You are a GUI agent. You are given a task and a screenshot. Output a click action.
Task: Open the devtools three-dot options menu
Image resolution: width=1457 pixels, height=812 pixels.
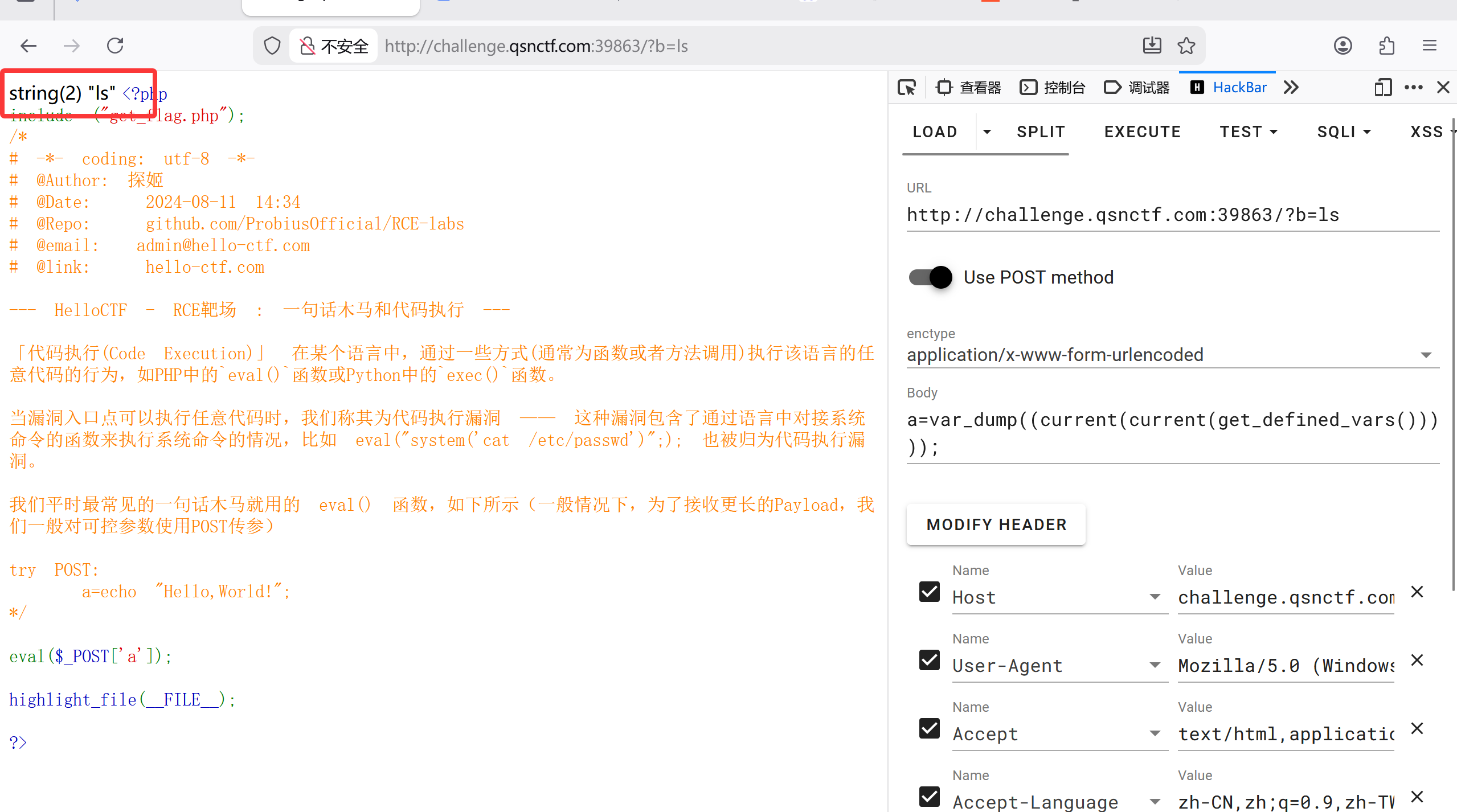(x=1413, y=88)
